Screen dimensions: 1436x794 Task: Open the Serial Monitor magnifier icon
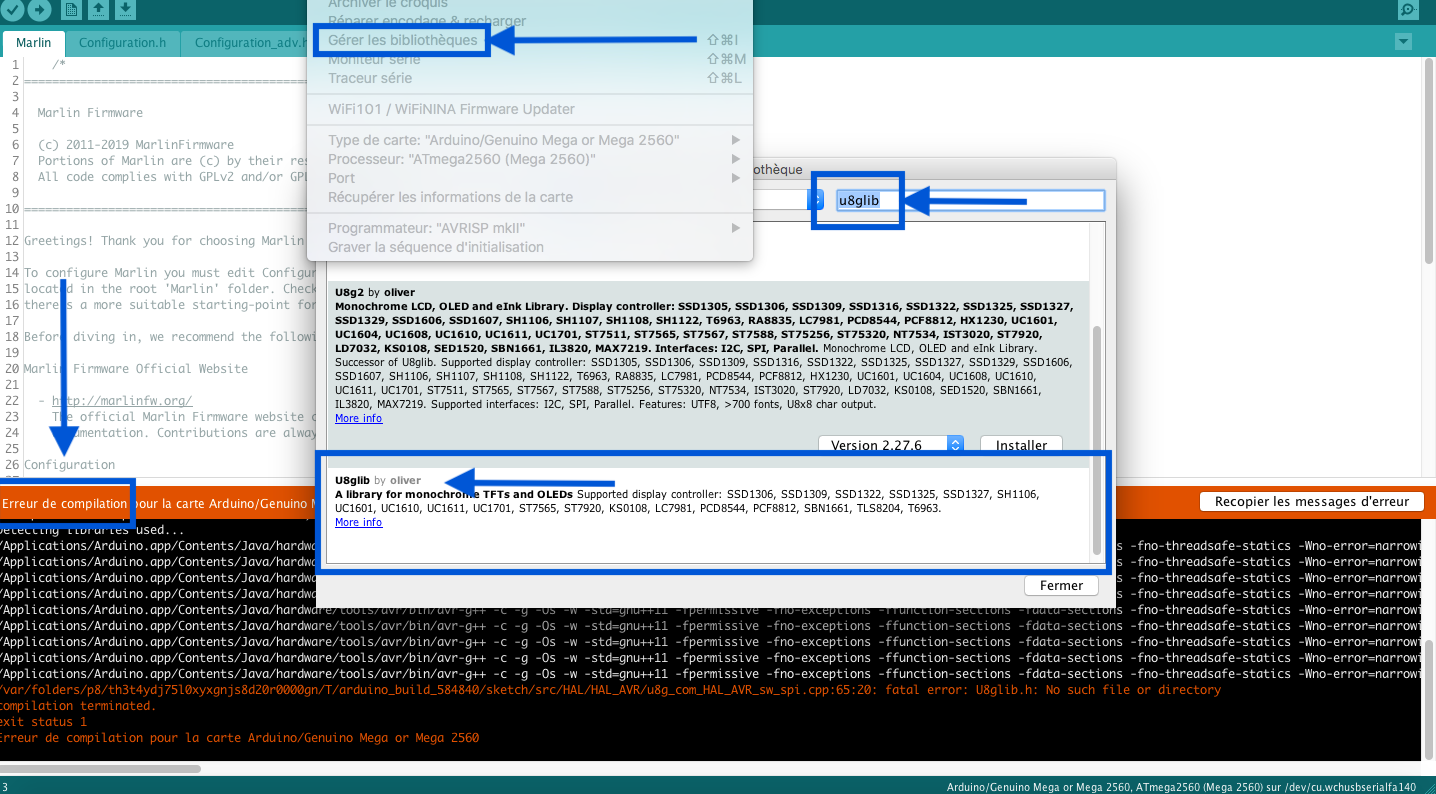click(x=1408, y=10)
